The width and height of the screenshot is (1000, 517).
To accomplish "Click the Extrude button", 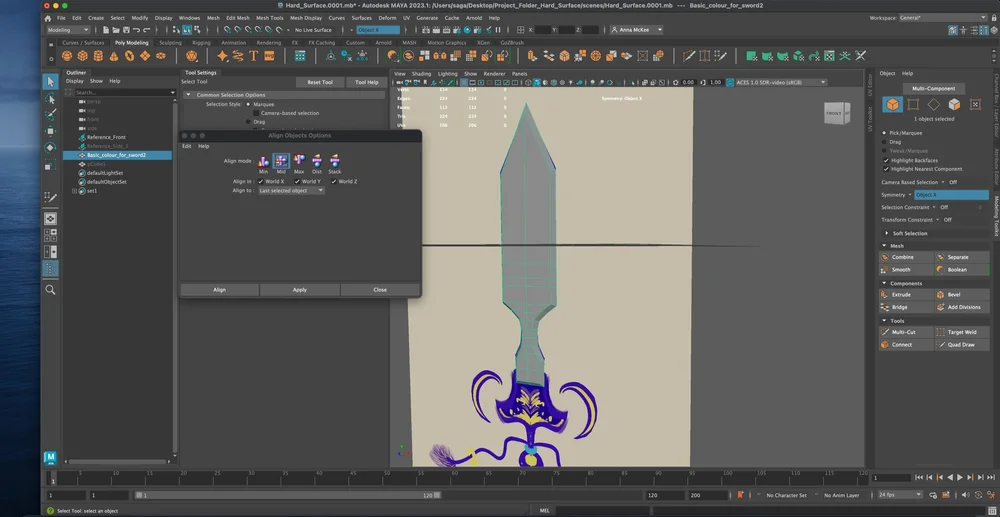I will tap(906, 295).
